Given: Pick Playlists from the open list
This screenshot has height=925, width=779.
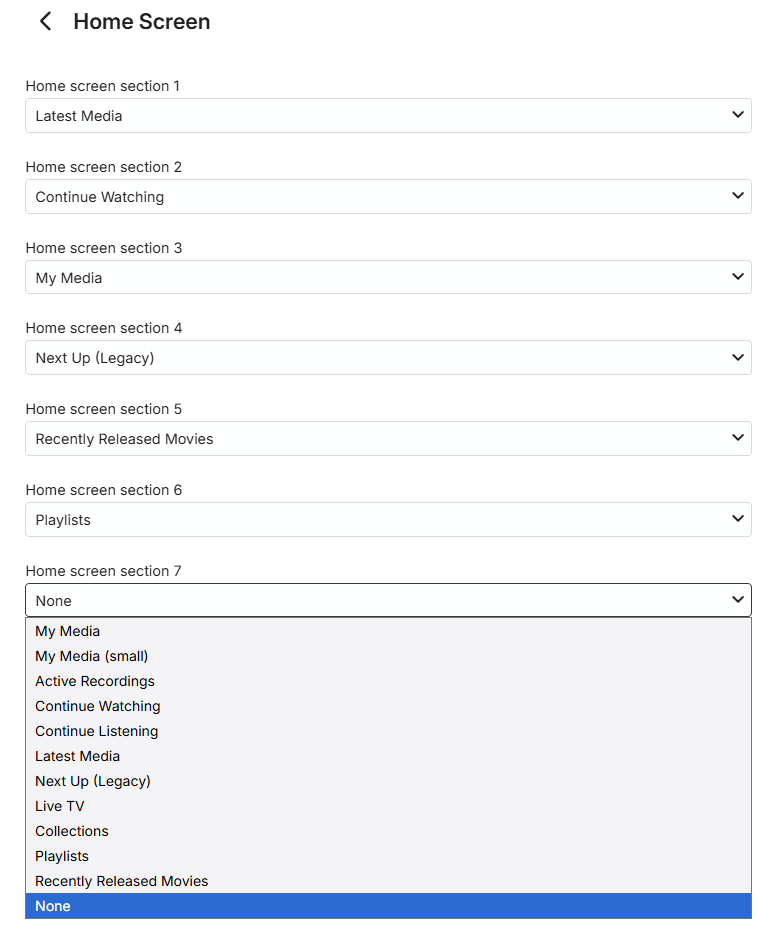Looking at the screenshot, I should tap(62, 856).
